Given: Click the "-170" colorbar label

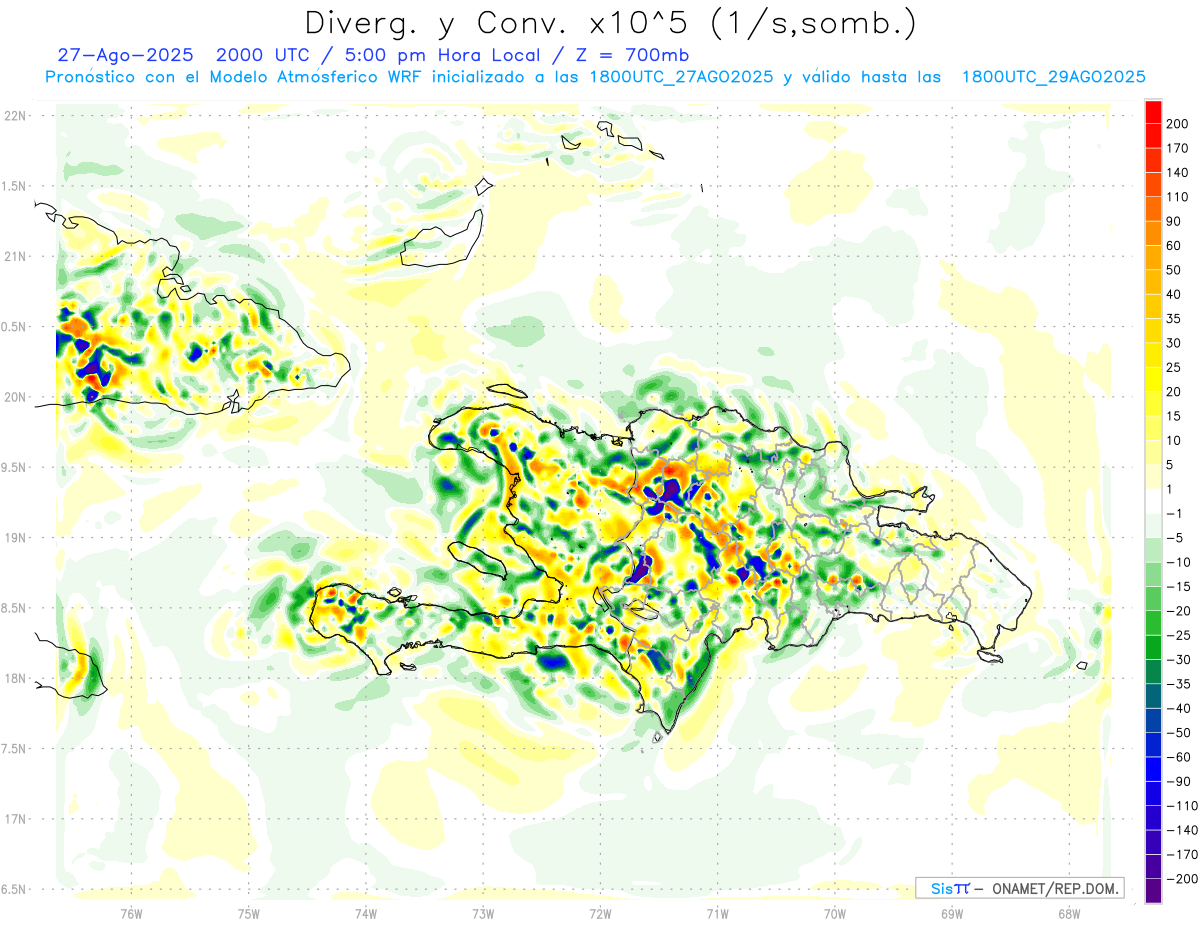Looking at the screenshot, I should click(1183, 854).
